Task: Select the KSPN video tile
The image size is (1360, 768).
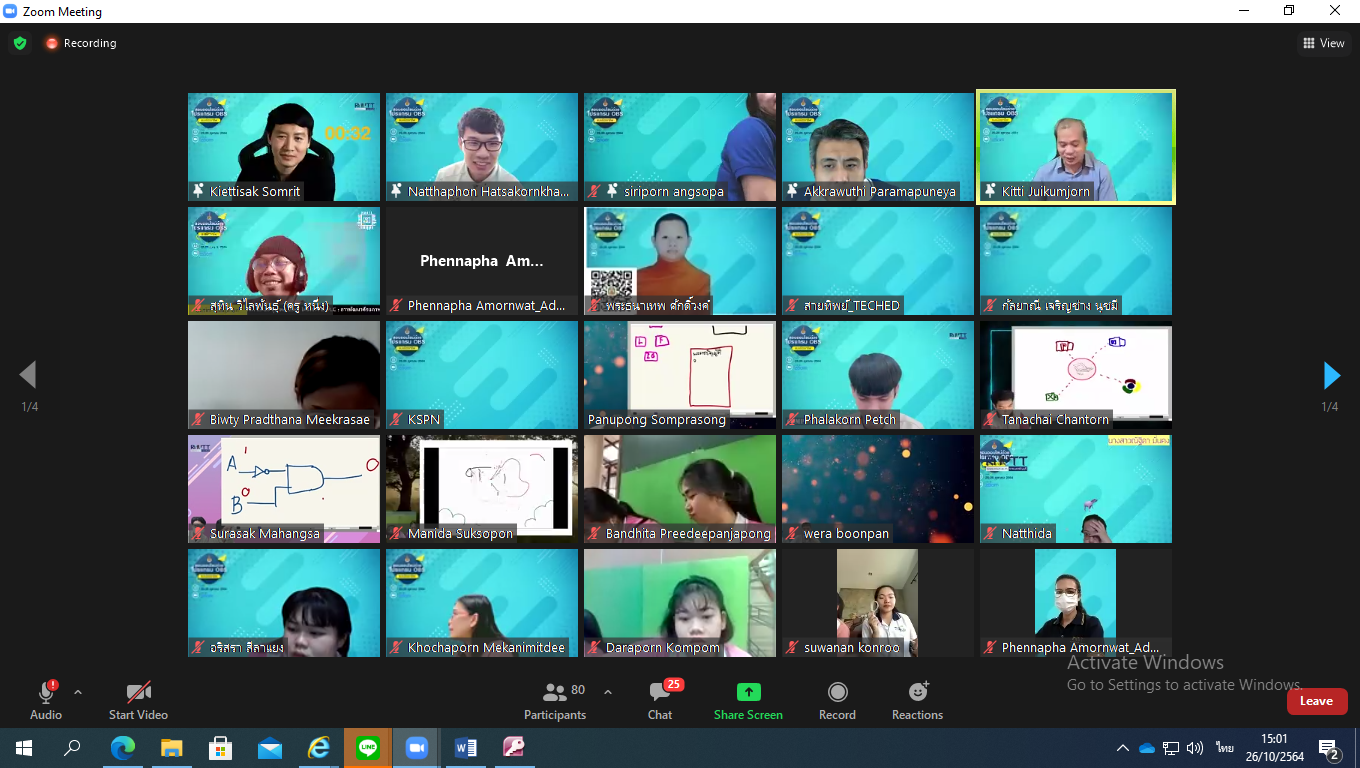Action: click(482, 375)
